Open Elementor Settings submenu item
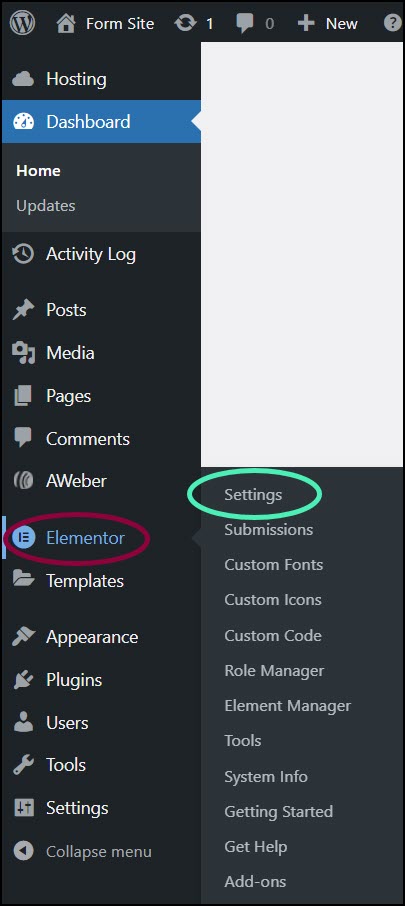This screenshot has height=906, width=405. point(253,495)
